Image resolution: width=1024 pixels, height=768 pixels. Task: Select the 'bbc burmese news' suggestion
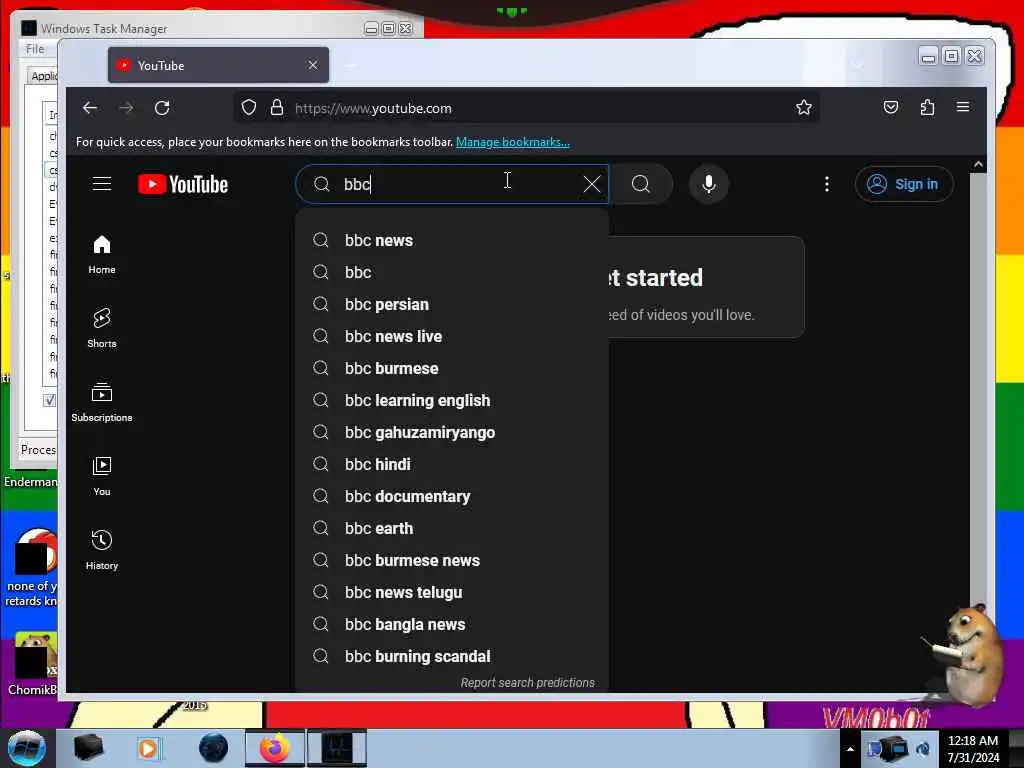pos(452,560)
